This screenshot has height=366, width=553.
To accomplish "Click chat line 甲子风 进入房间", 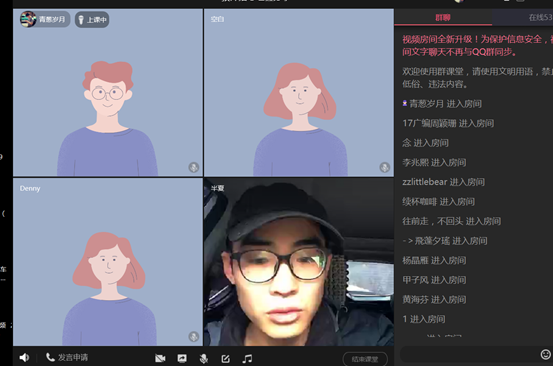I will (x=434, y=280).
